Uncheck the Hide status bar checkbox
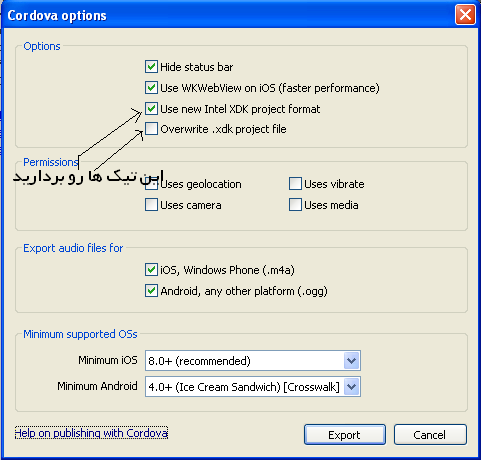 pos(151,67)
